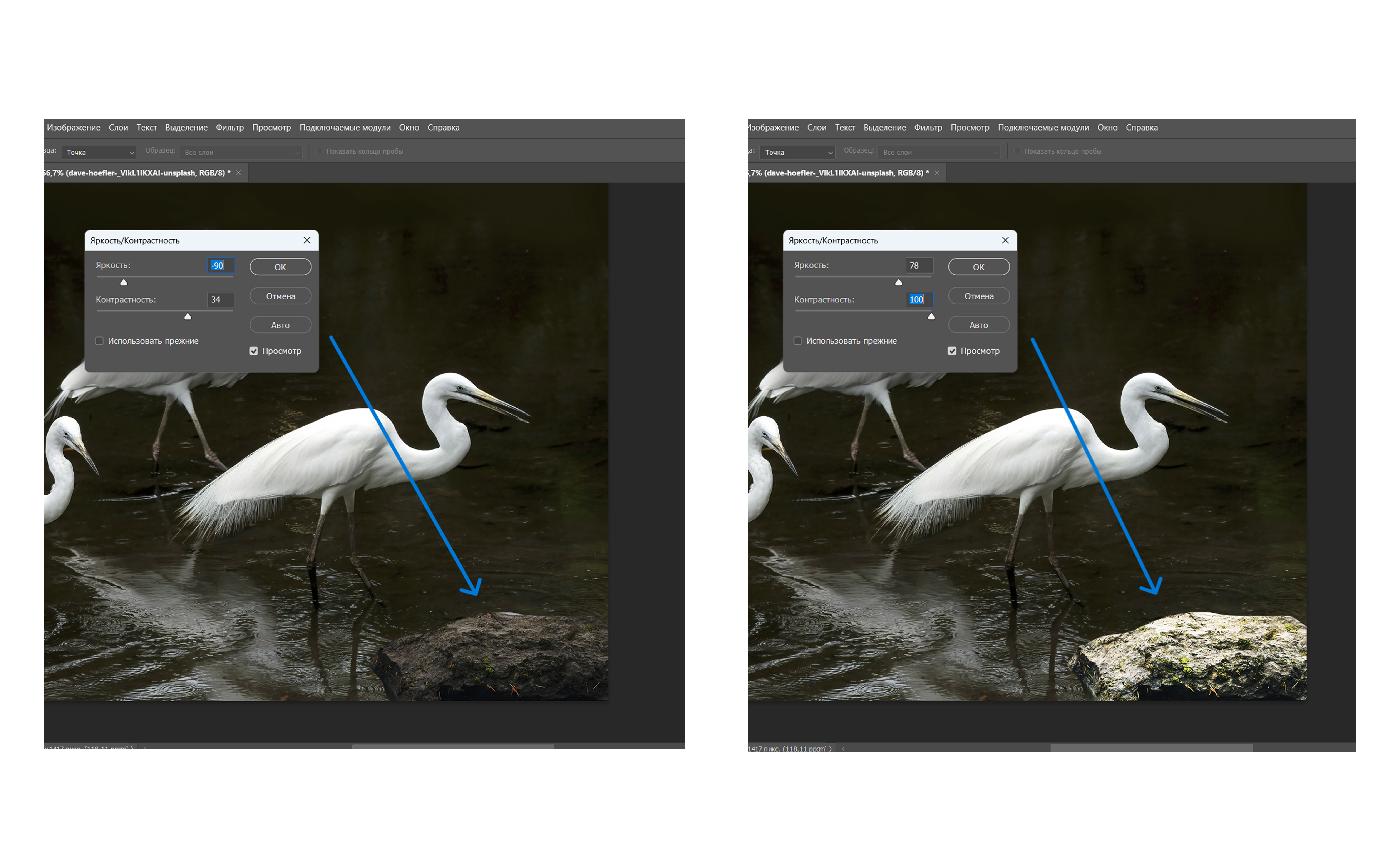The width and height of the screenshot is (1400, 853).
Task: Click the Контрастность slider handle in right dialog
Action: click(931, 317)
